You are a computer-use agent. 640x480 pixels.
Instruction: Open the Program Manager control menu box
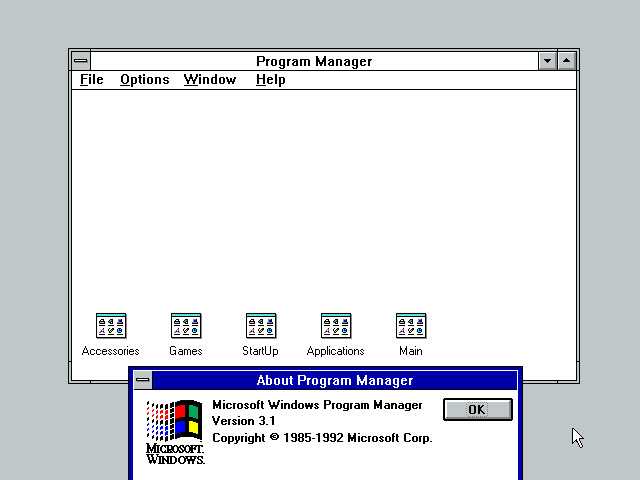(x=81, y=61)
